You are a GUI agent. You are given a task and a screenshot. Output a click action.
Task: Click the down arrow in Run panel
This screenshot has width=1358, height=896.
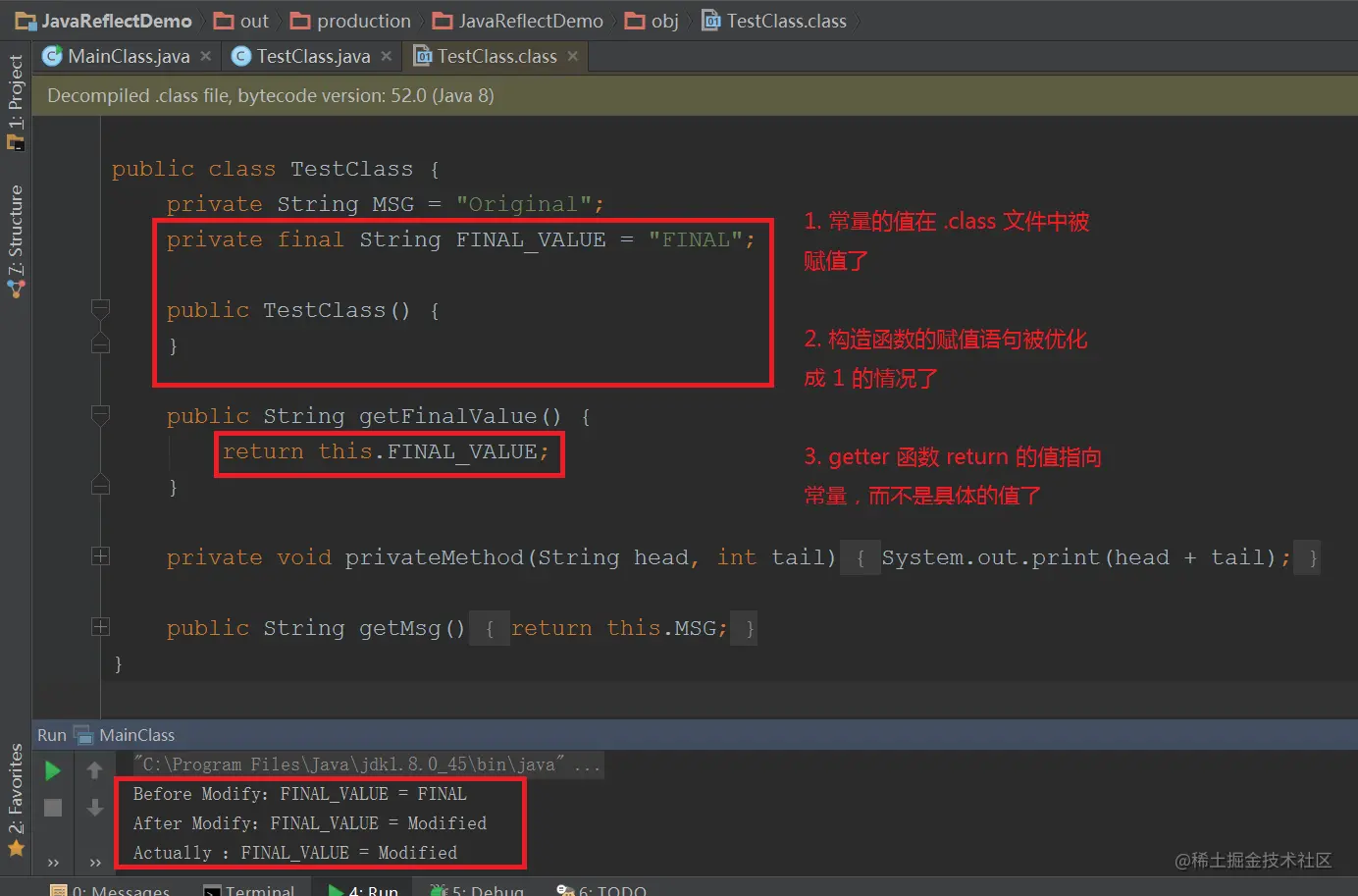(x=94, y=808)
